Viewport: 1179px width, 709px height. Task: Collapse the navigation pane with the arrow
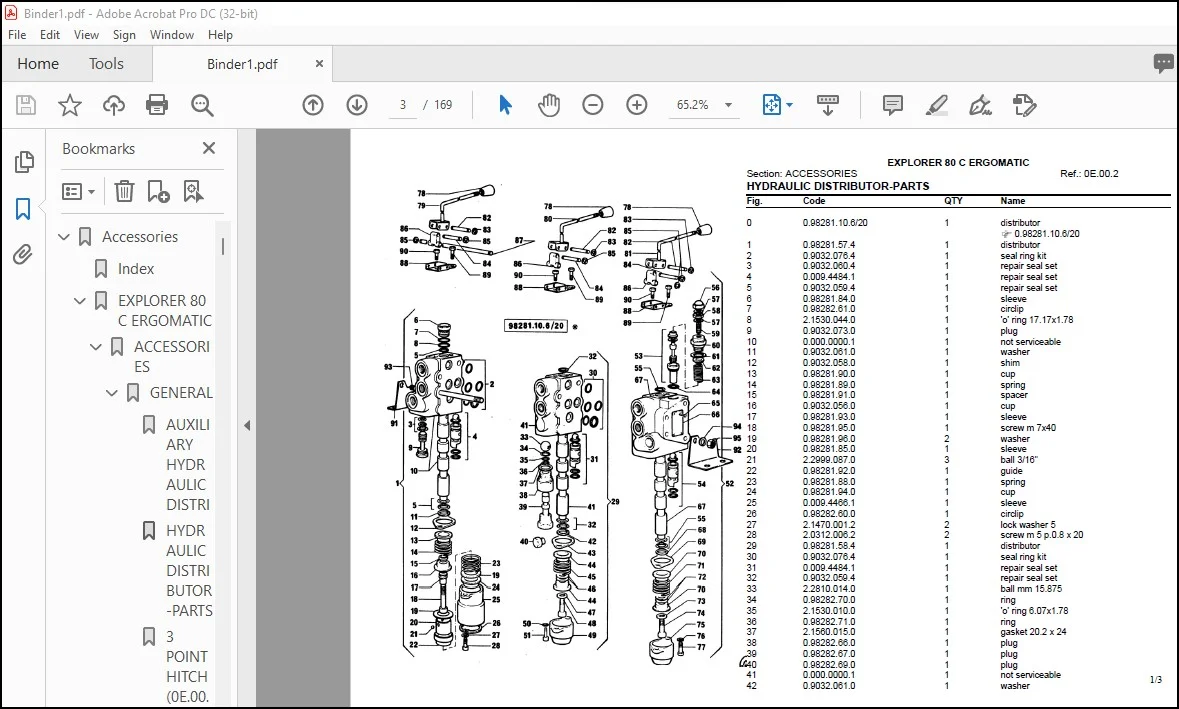point(247,426)
